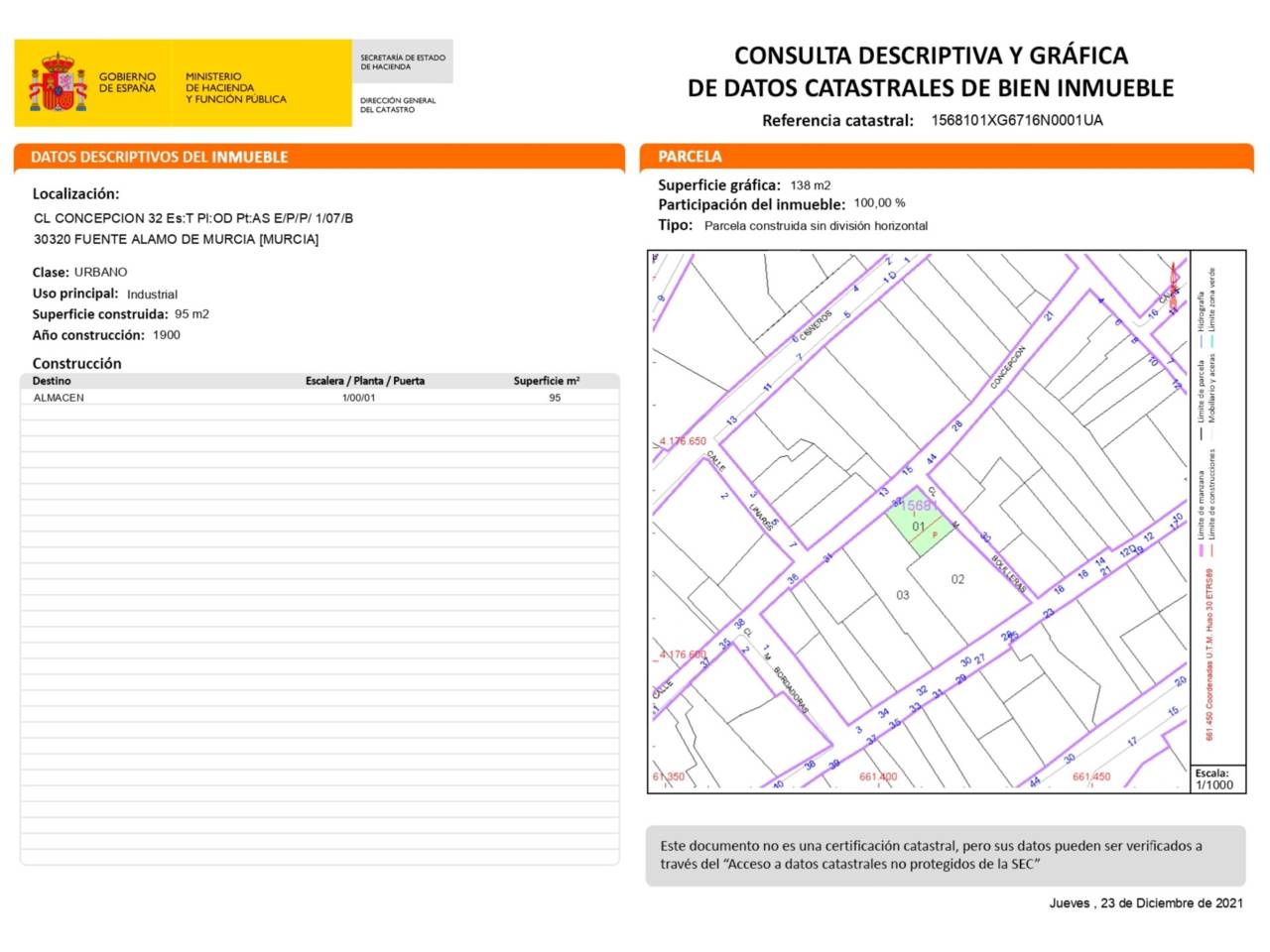This screenshot has height=952, width=1270.
Task: Click parcel 03 on the cadastral map
Action: click(902, 595)
